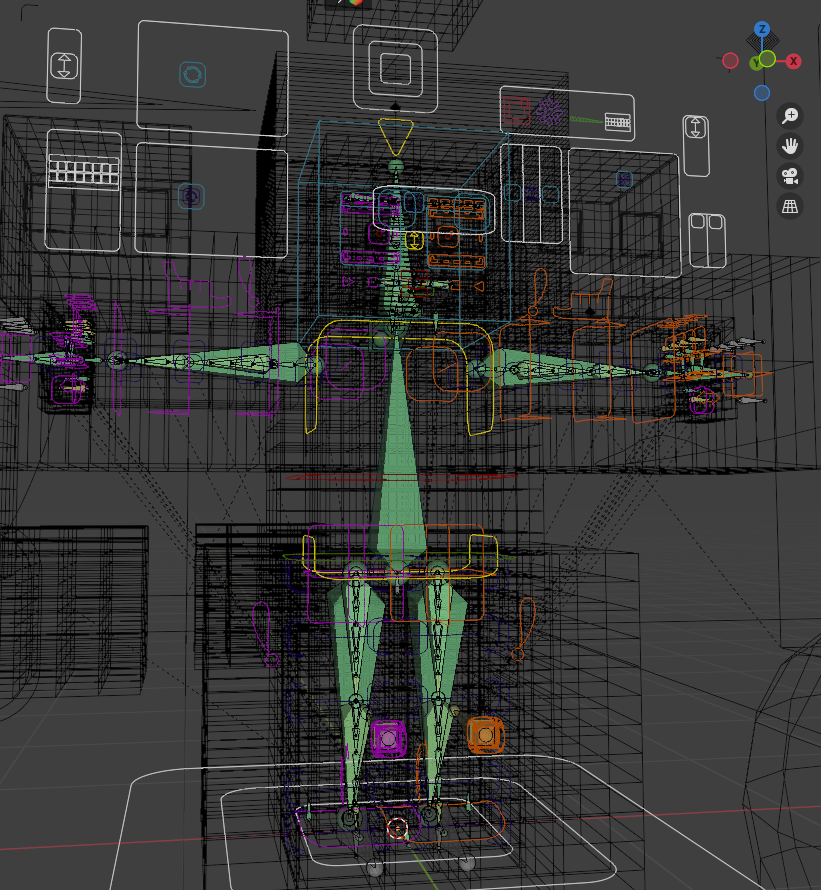This screenshot has width=821, height=890.
Task: Select the white twin rounded-rectangle widget at right
Action: [x=707, y=240]
